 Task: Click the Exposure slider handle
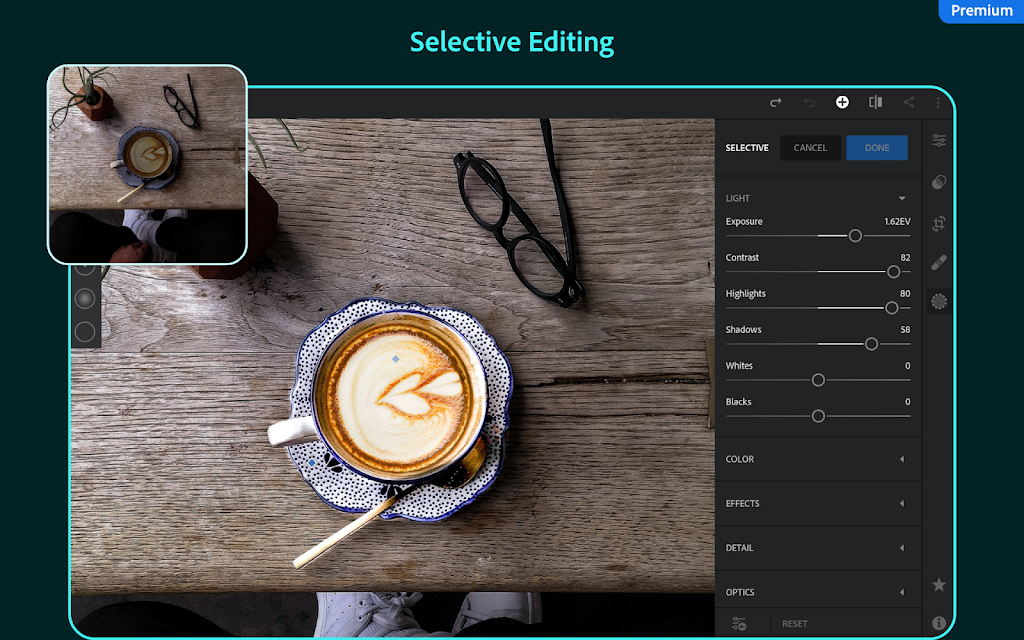tap(855, 236)
